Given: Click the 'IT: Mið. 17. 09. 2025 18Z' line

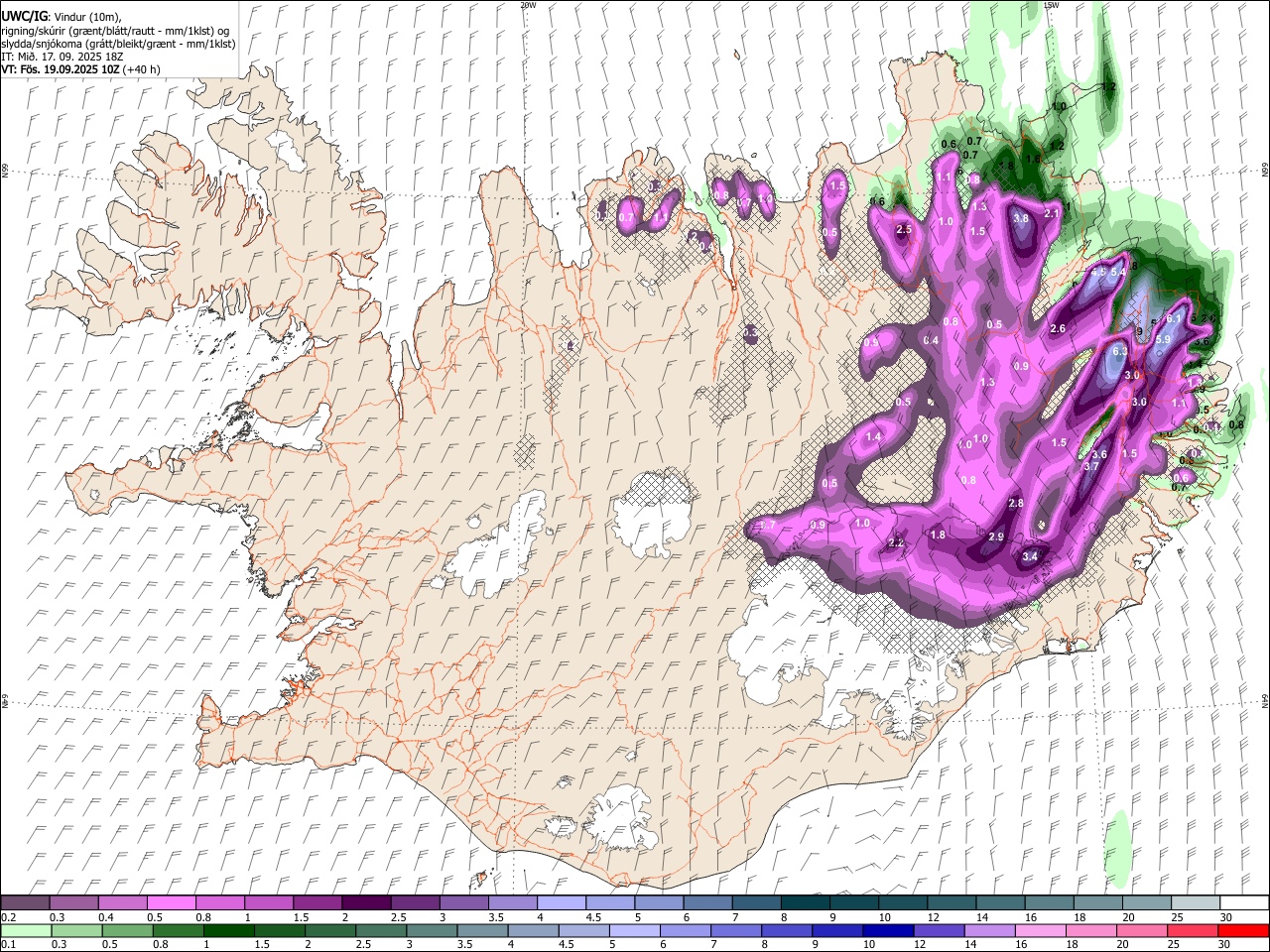Looking at the screenshot, I should point(62,57).
